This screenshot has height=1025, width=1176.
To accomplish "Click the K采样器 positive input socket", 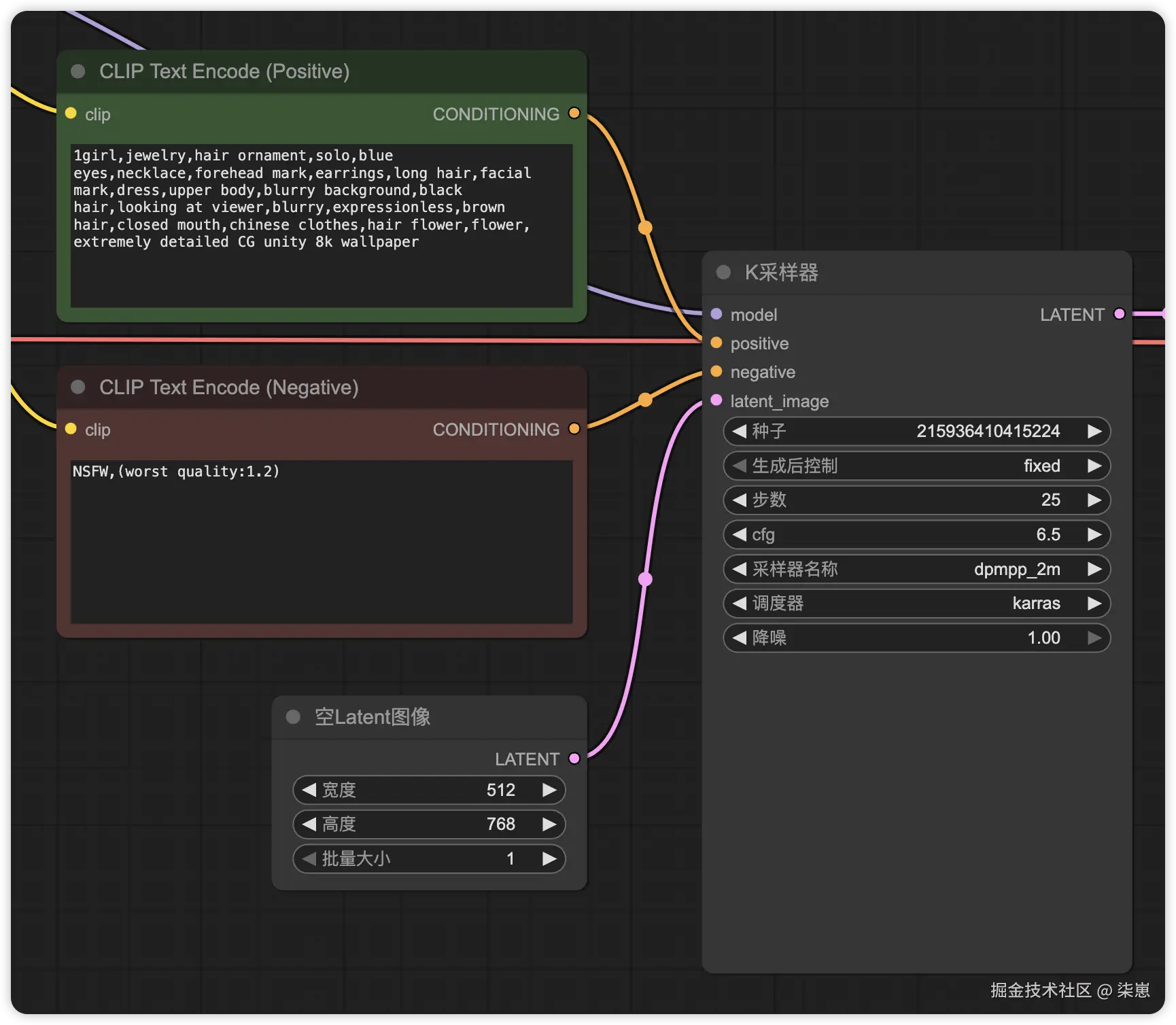I will tap(716, 343).
